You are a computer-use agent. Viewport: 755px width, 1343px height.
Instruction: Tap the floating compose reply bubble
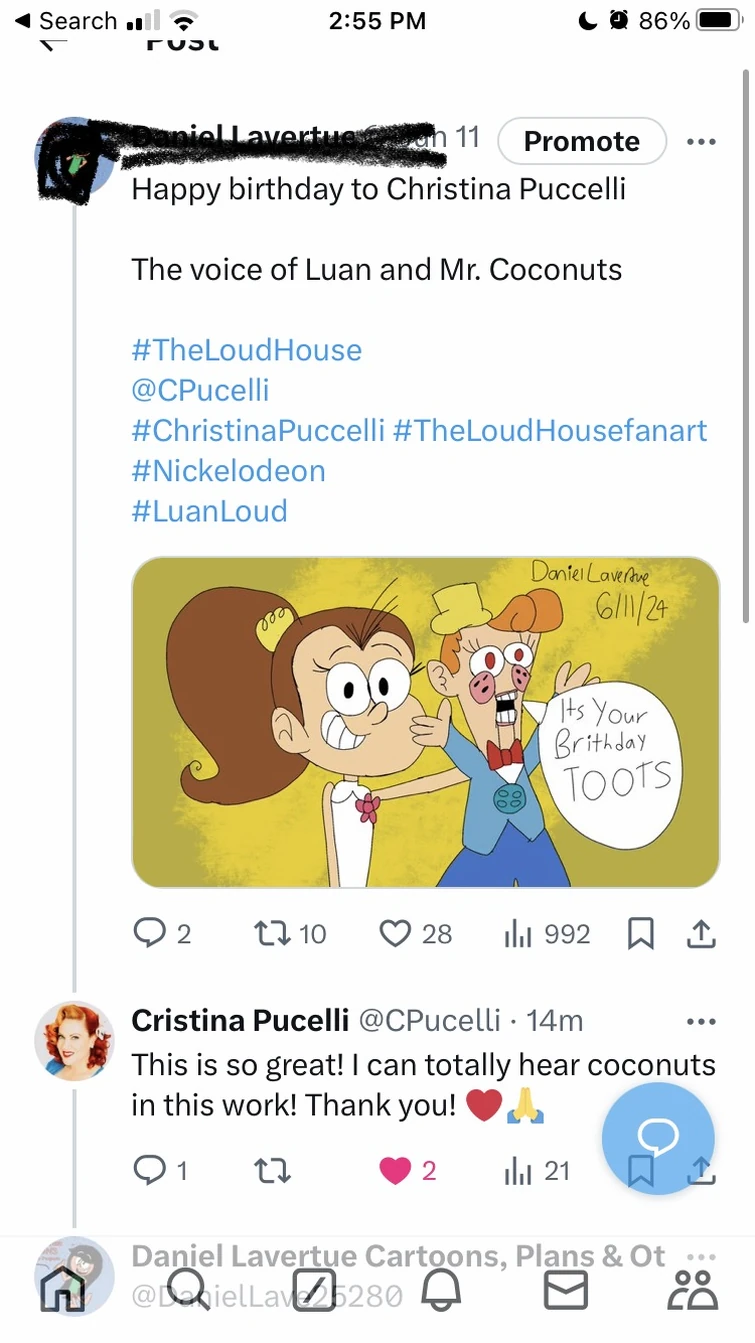(658, 1138)
